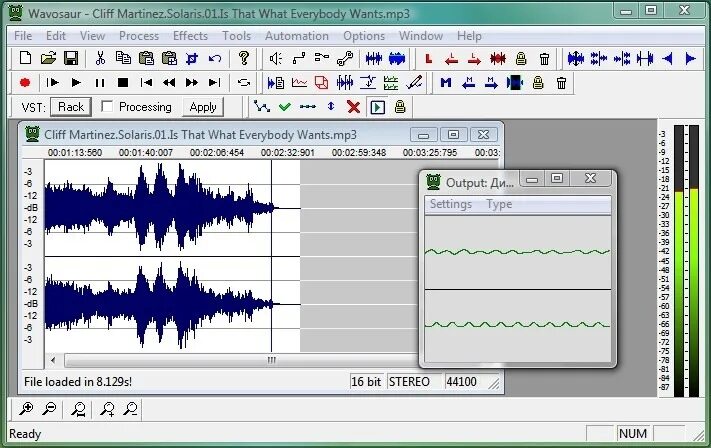This screenshot has height=448, width=711.
Task: Delete markers, trash beside blue M icons
Action: pos(561,83)
